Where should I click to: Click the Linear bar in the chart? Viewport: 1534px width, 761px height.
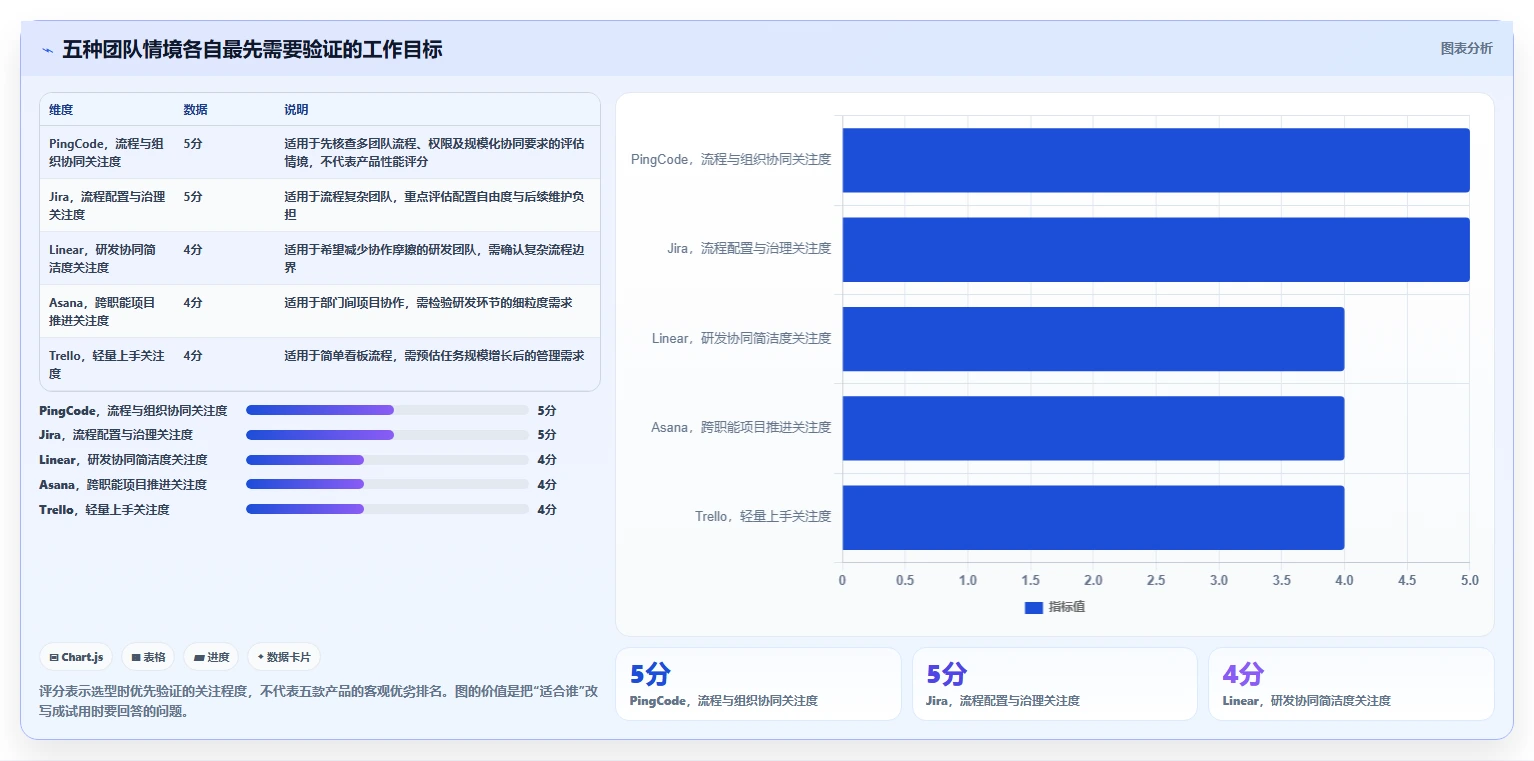[x=1093, y=339]
